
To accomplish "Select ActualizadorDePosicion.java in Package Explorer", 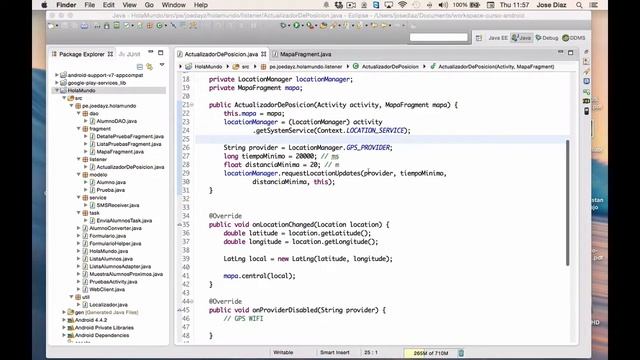I will point(130,167).
